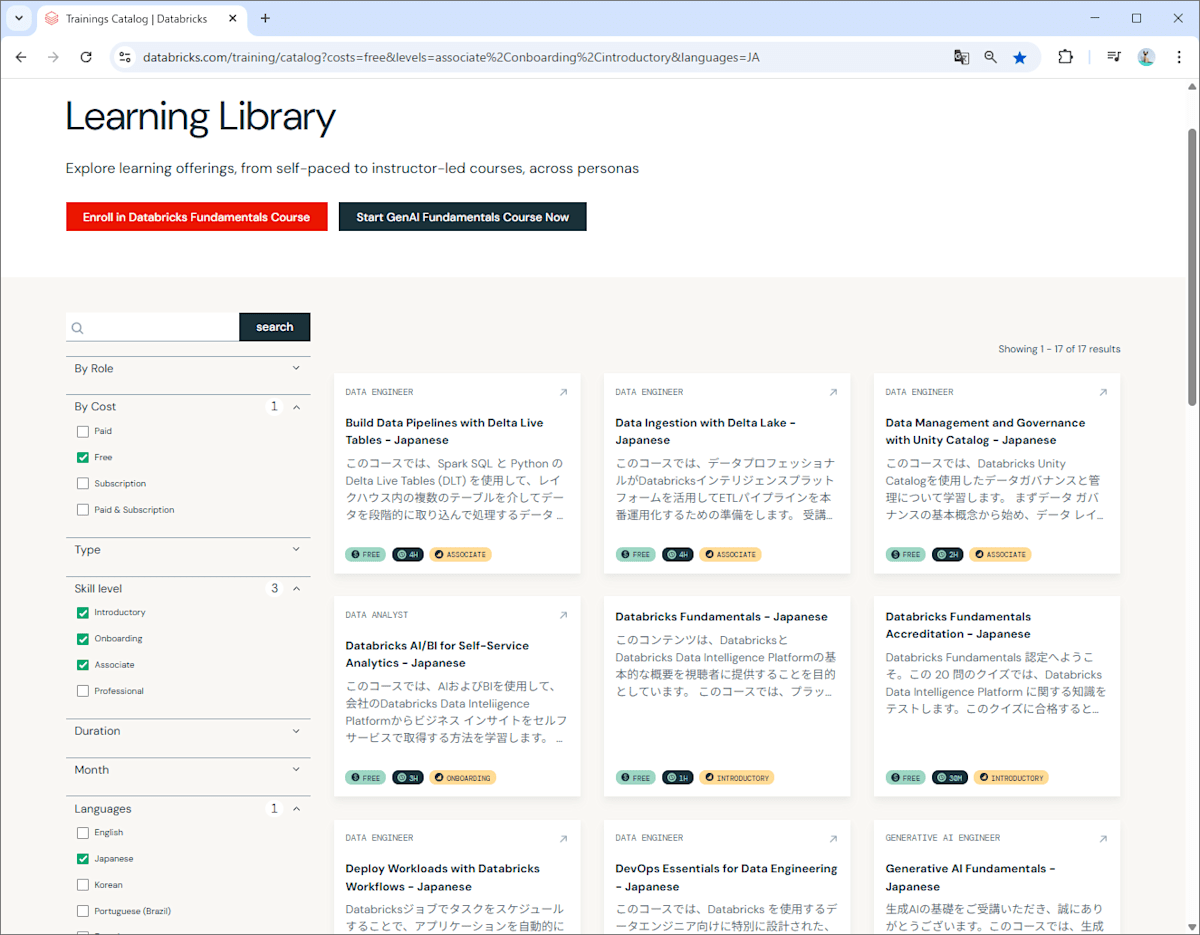Open external link arrow on Data Management and Governance card
The width and height of the screenshot is (1200, 935).
[x=1103, y=392]
